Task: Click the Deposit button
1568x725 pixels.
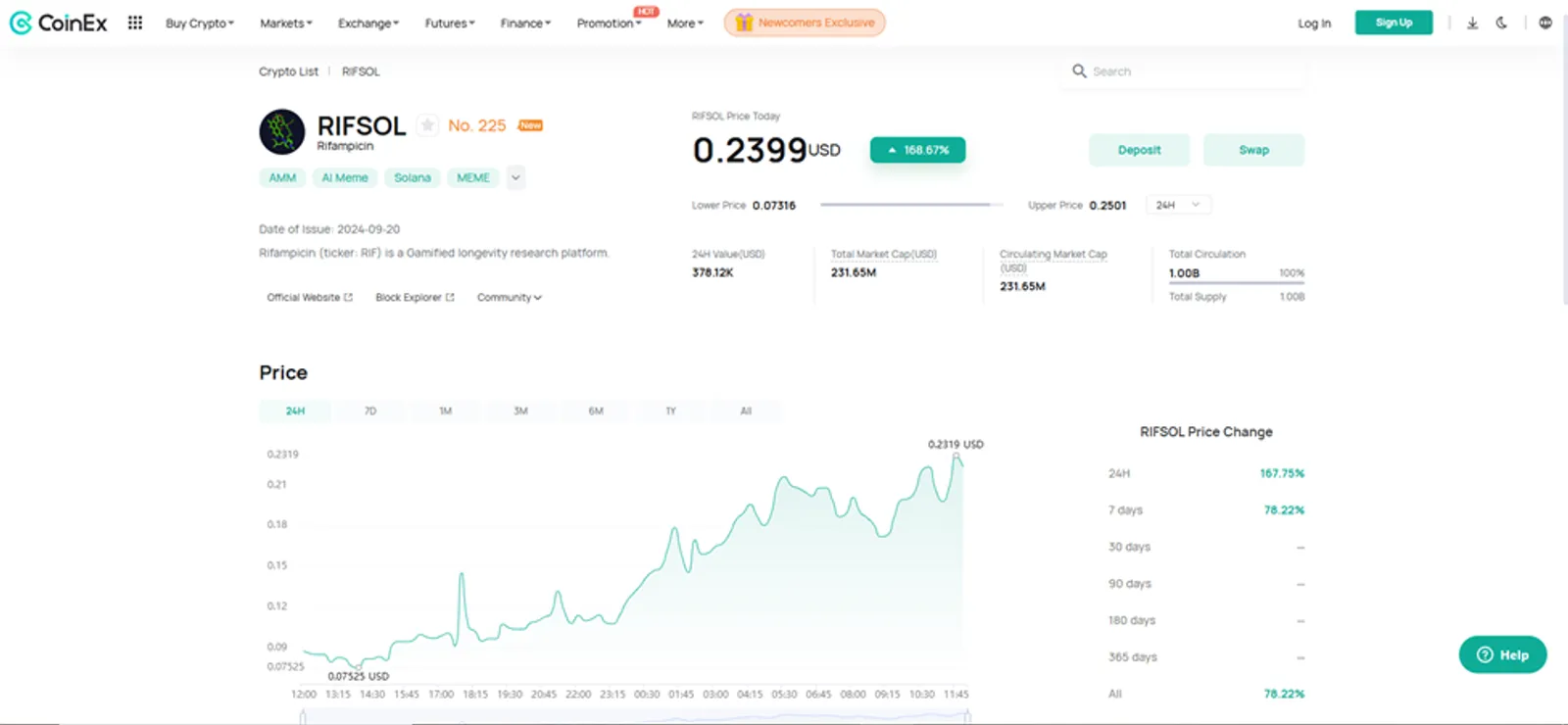Action: [x=1139, y=150]
